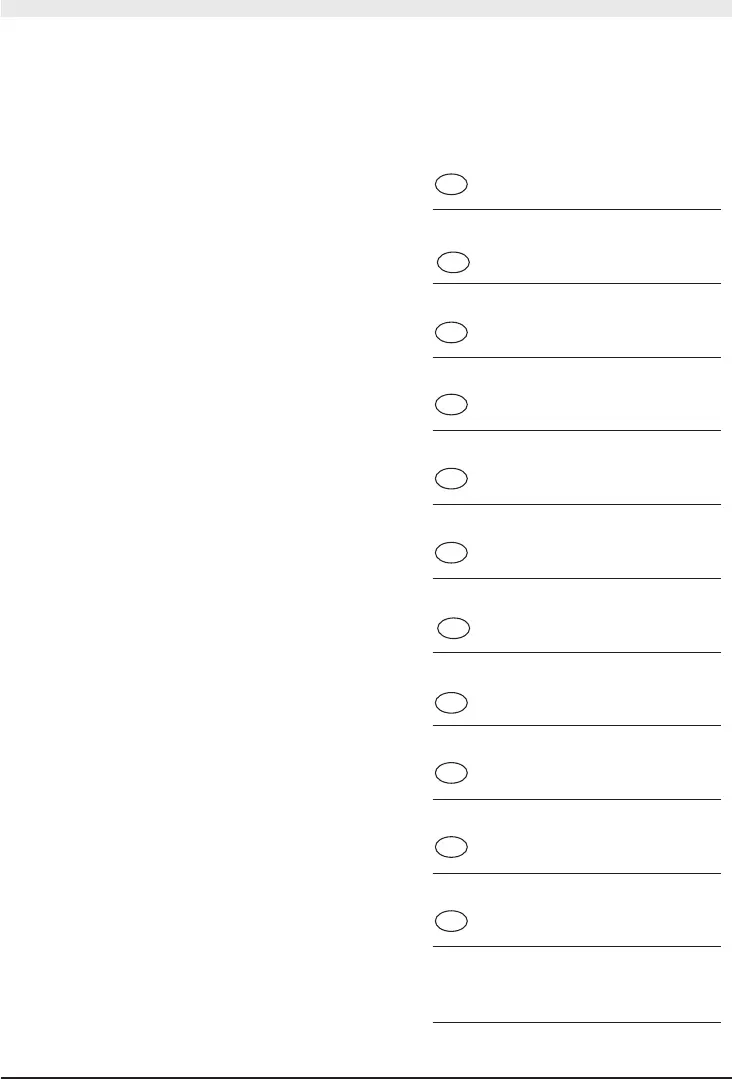Screen dimensions: 732x1079
Task: Check the eighth oval from the top
Action: tap(451, 703)
